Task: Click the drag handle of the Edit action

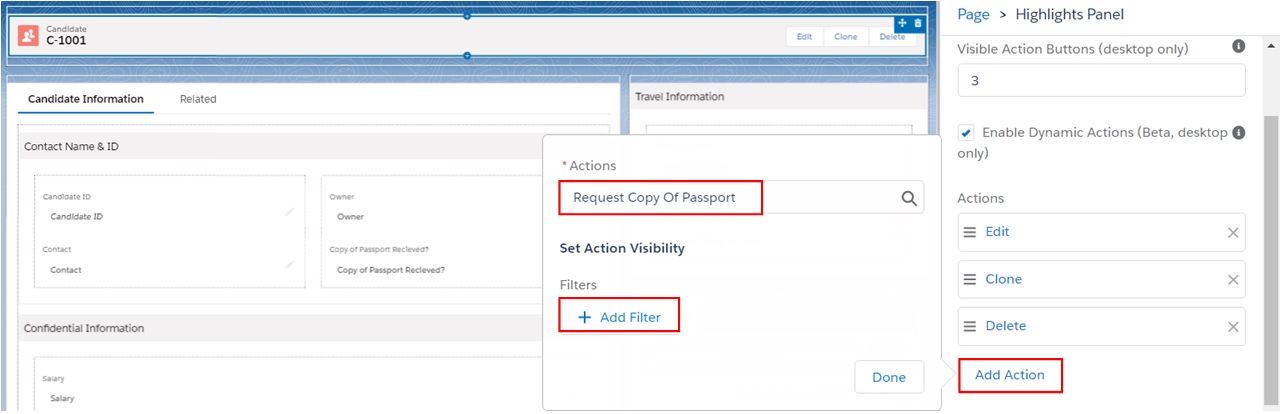Action: click(969, 232)
